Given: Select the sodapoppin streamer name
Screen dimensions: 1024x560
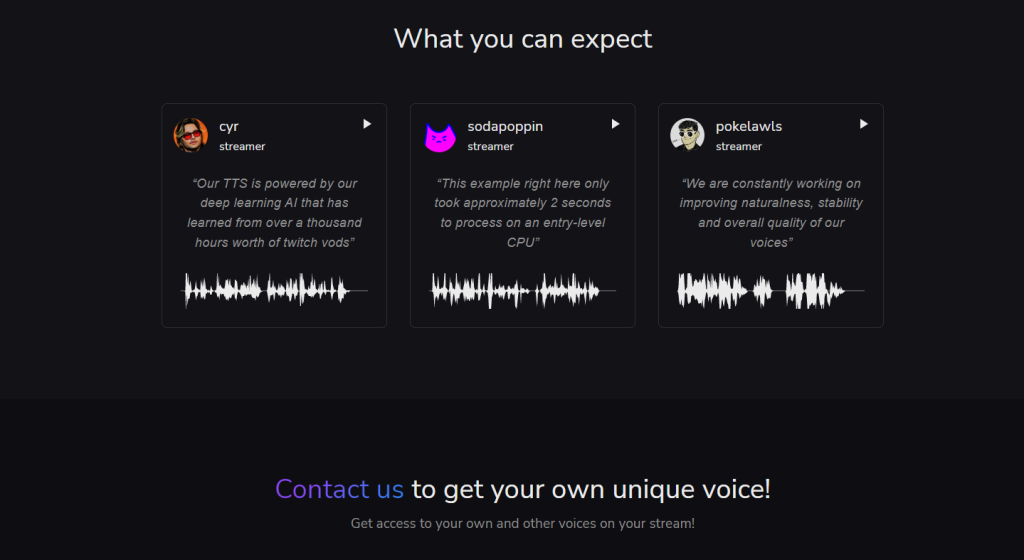Looking at the screenshot, I should click(x=505, y=126).
